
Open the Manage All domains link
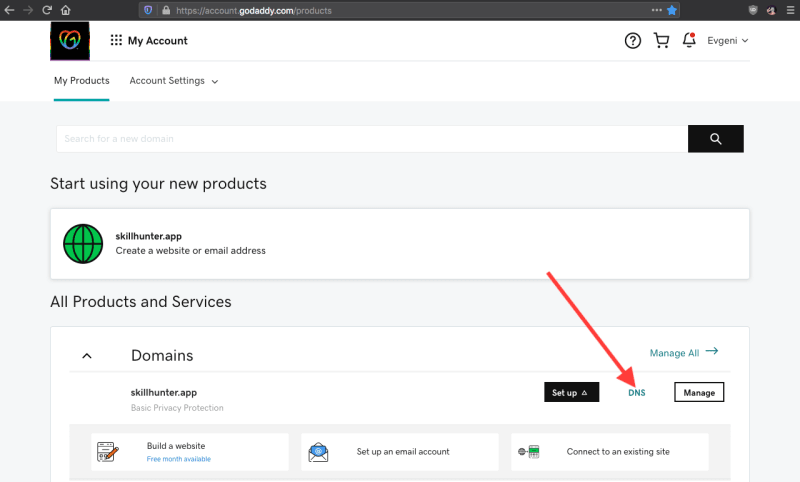[x=674, y=353]
